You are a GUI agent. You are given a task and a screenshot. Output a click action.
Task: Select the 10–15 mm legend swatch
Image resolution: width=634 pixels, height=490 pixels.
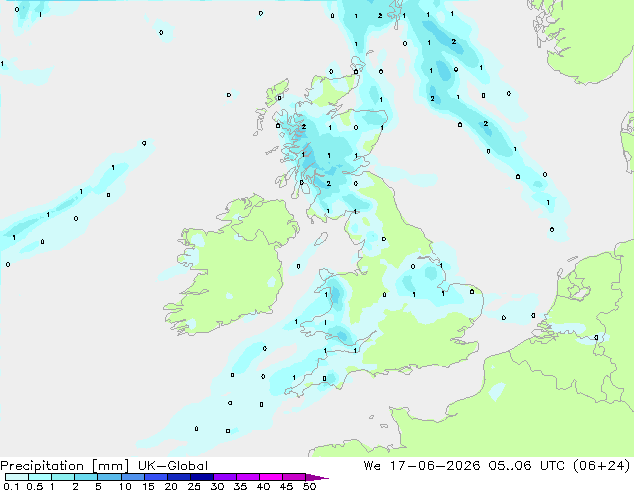click(x=132, y=477)
